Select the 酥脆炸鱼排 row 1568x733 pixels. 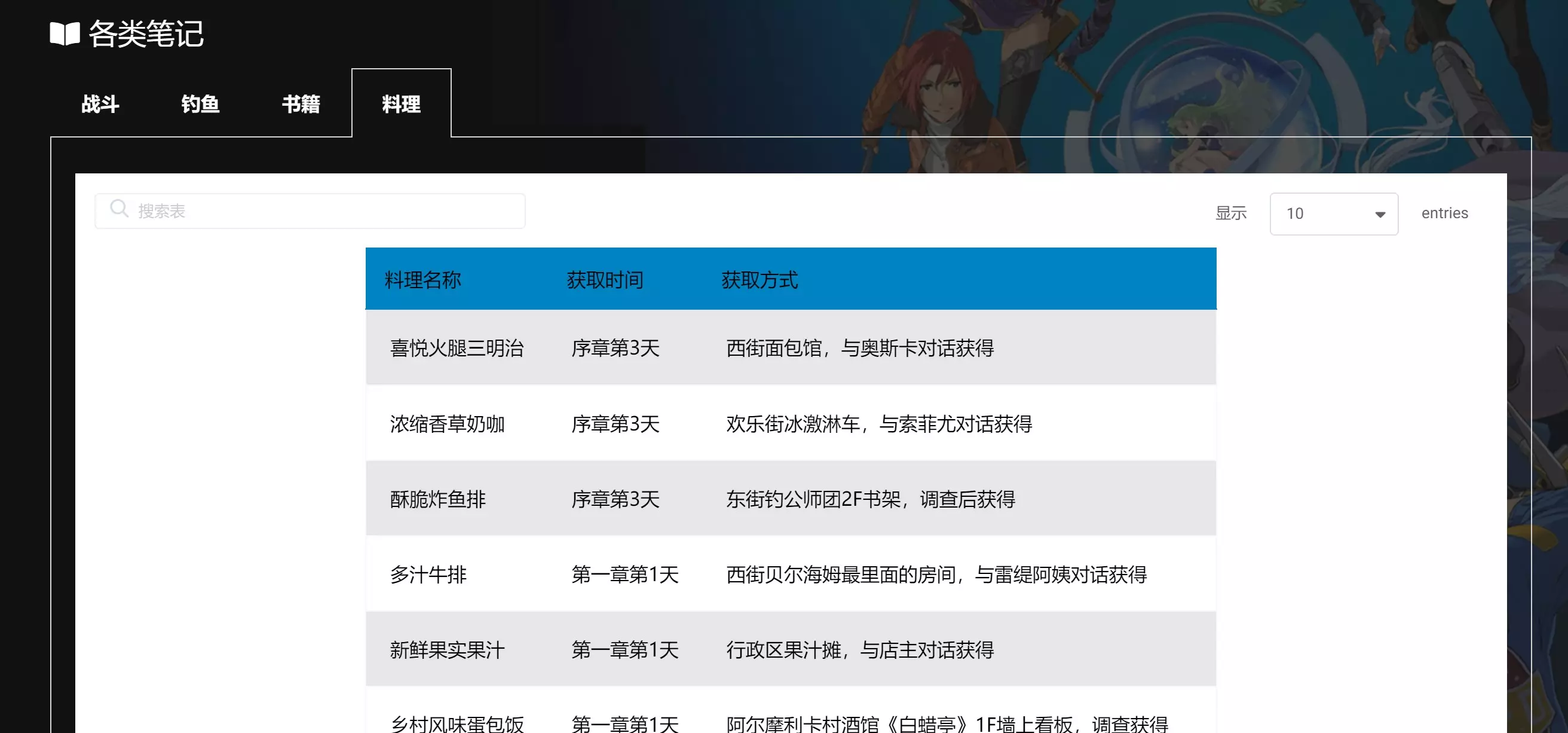point(437,499)
